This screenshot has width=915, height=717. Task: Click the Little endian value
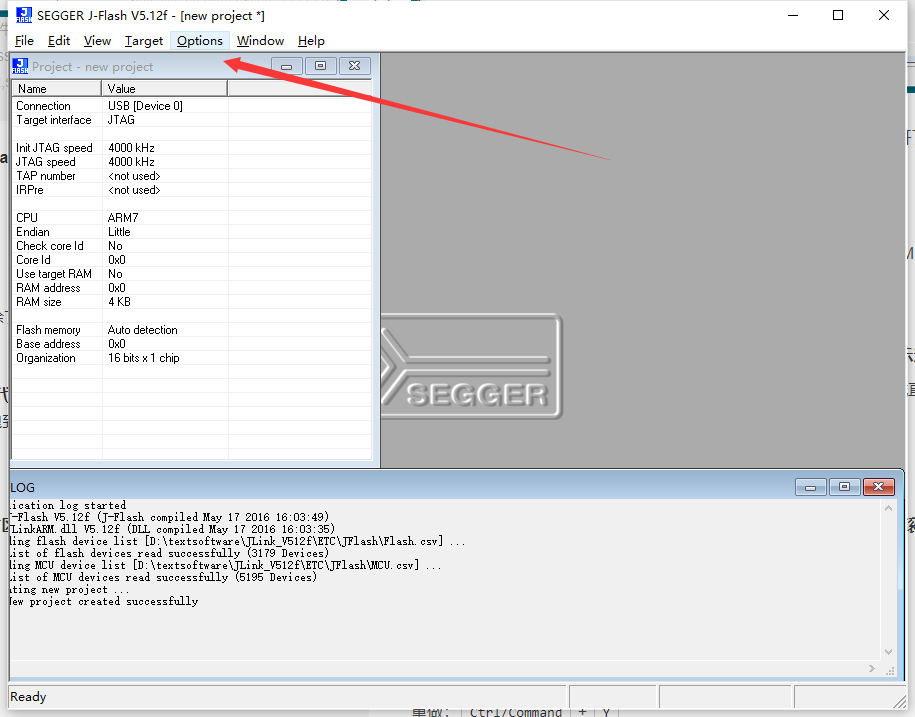pos(119,232)
